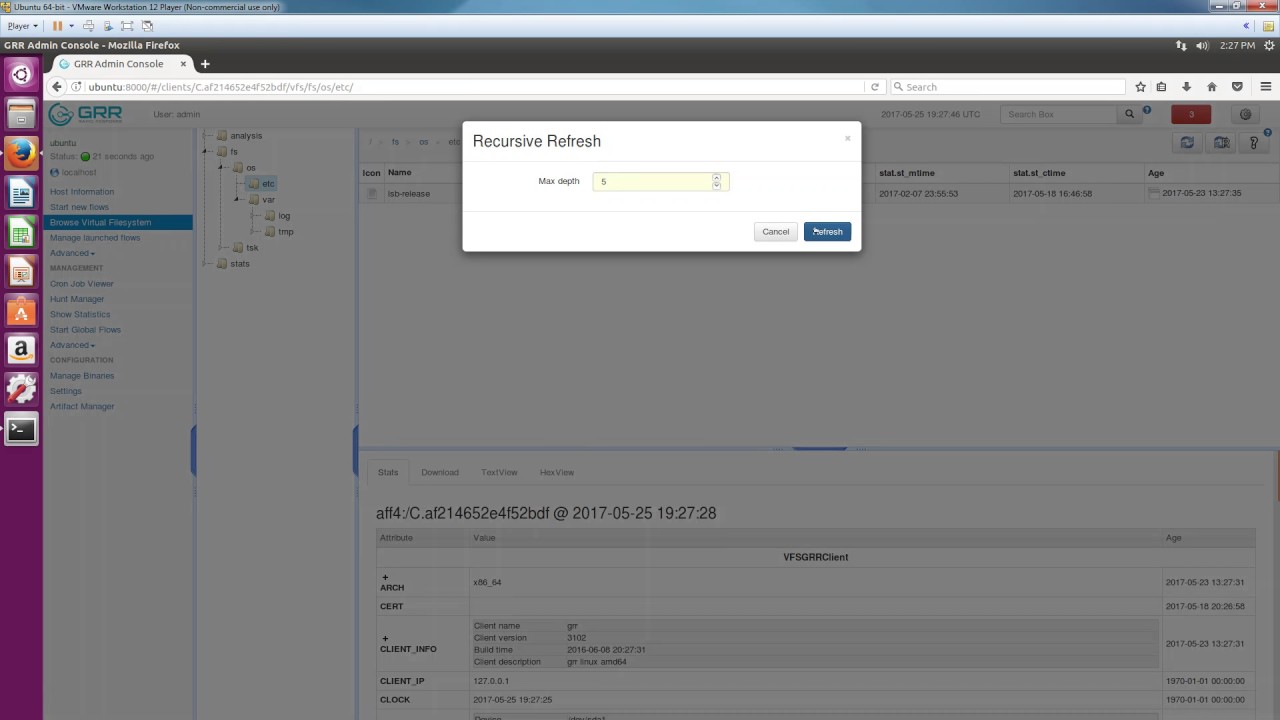This screenshot has height=720, width=1280.
Task: Close Recursive Refresh dialog with X
Action: coord(847,138)
